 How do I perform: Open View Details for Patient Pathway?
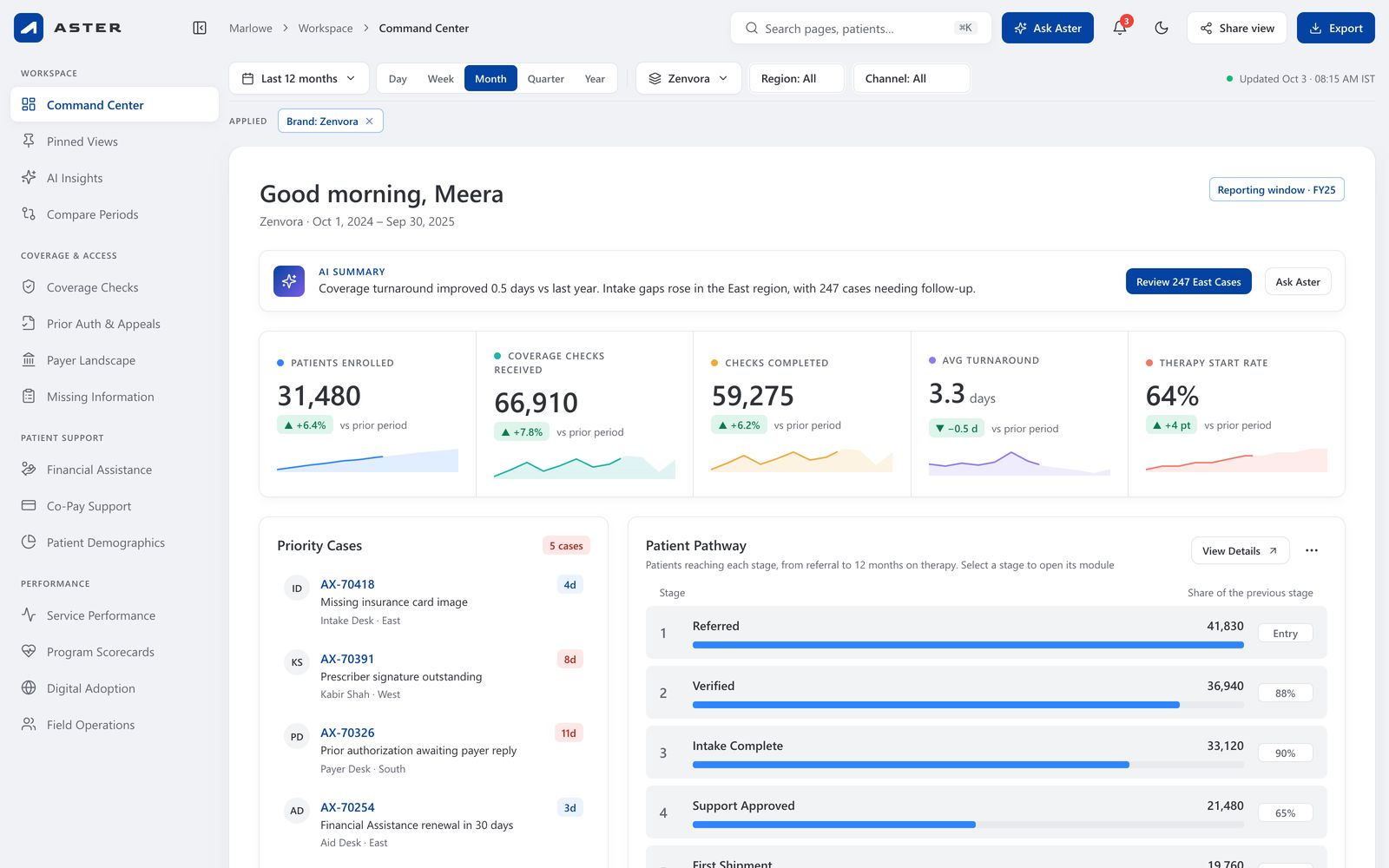point(1240,550)
